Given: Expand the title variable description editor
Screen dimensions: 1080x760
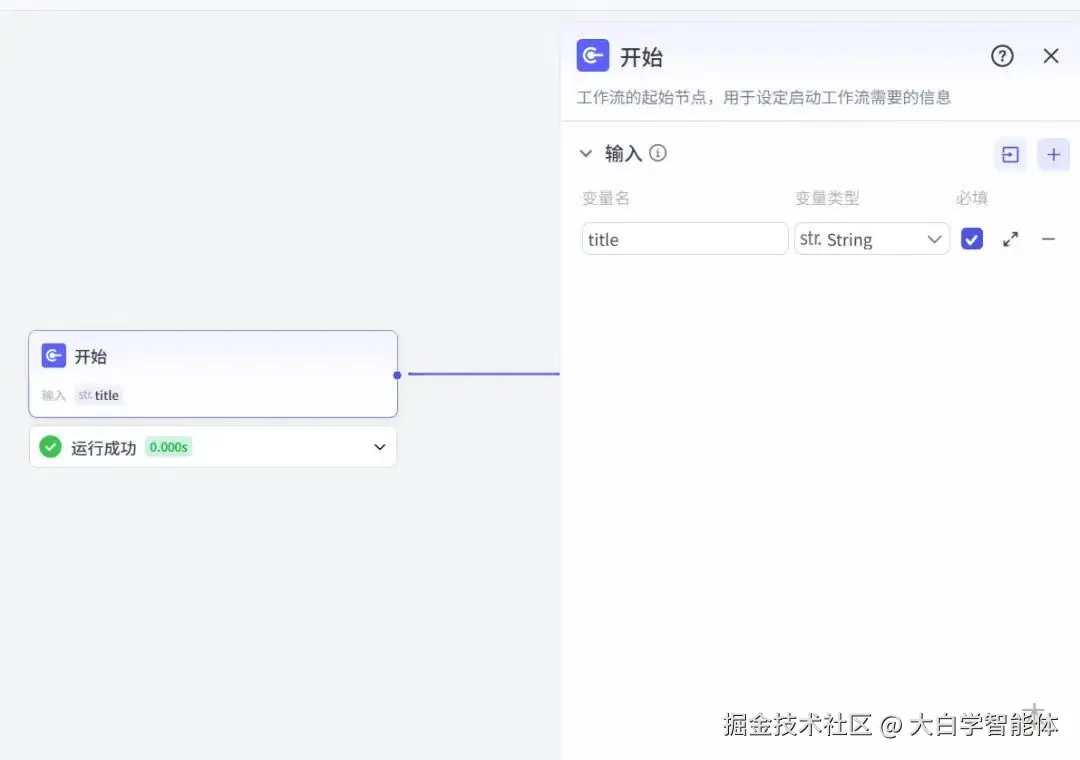Looking at the screenshot, I should point(1010,239).
